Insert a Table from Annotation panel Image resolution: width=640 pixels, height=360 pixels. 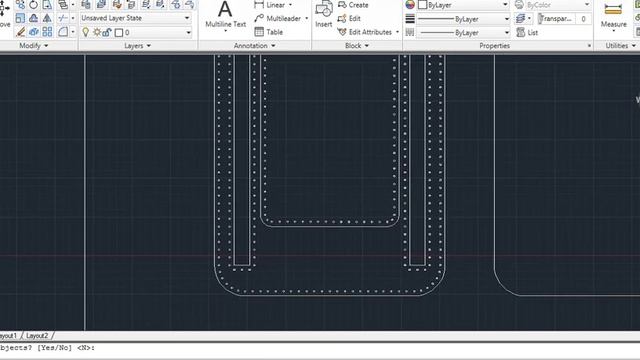[x=269, y=32]
